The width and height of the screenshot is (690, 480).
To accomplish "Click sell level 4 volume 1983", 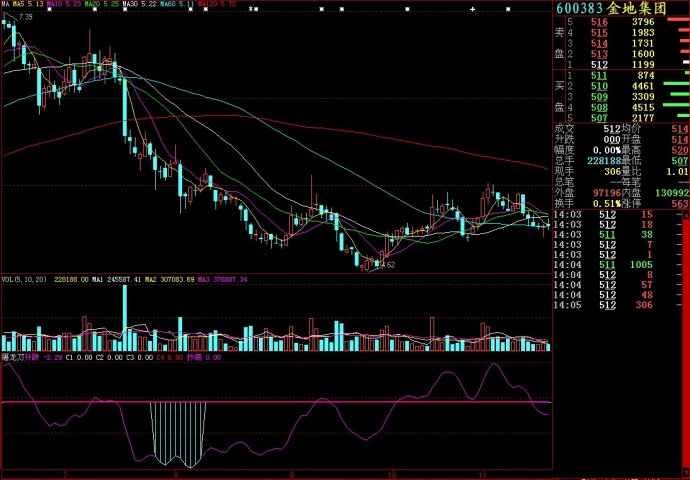I will click(643, 33).
